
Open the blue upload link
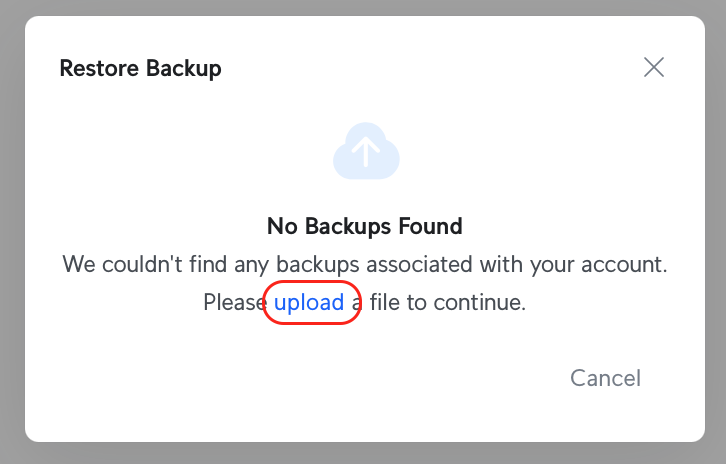(x=309, y=302)
